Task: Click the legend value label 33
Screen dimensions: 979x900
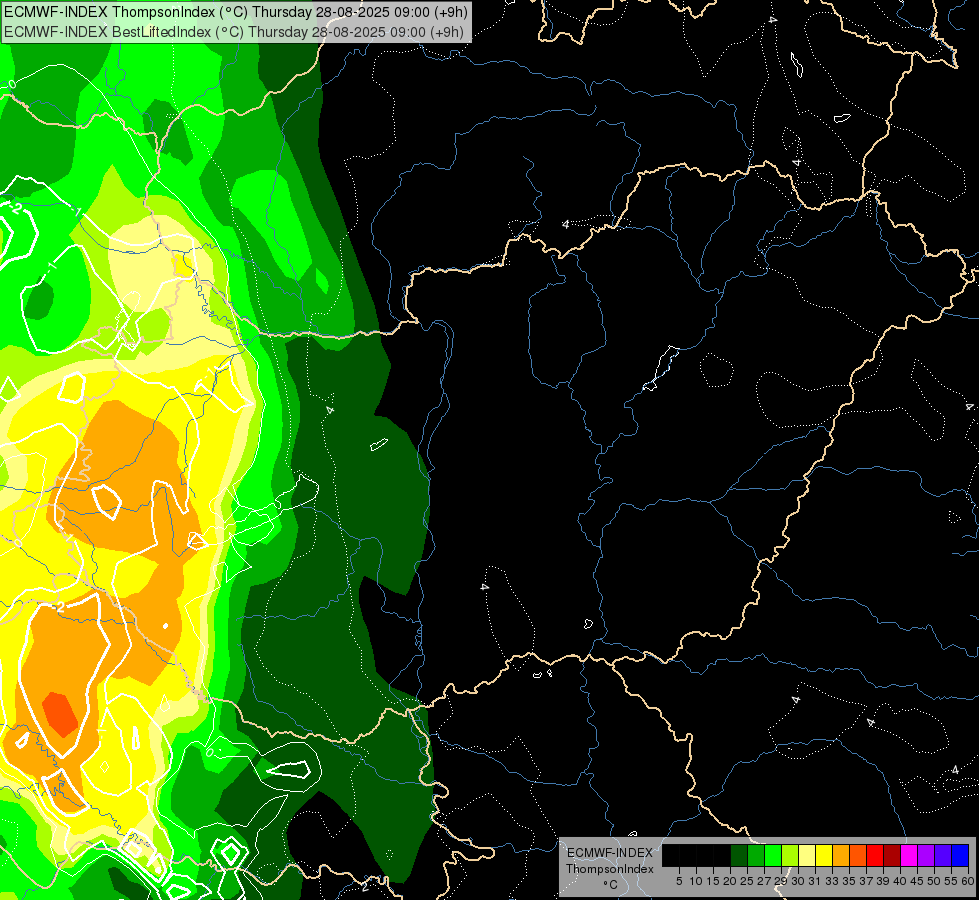Action: point(832,881)
